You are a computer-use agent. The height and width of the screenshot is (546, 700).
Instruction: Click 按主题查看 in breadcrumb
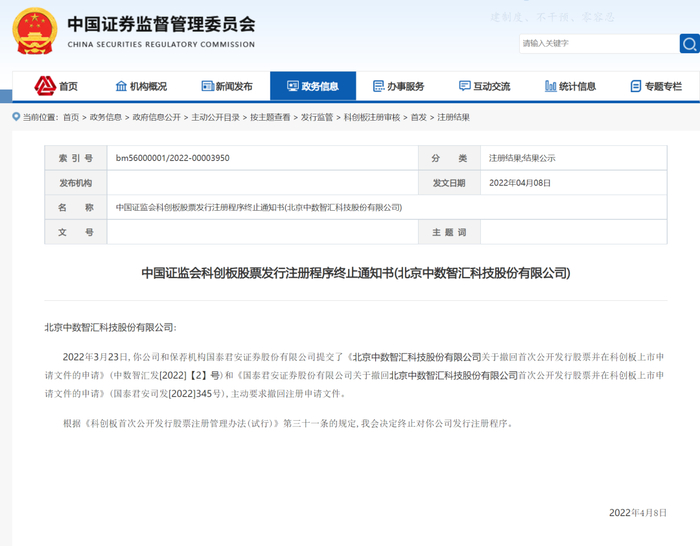coord(270,117)
